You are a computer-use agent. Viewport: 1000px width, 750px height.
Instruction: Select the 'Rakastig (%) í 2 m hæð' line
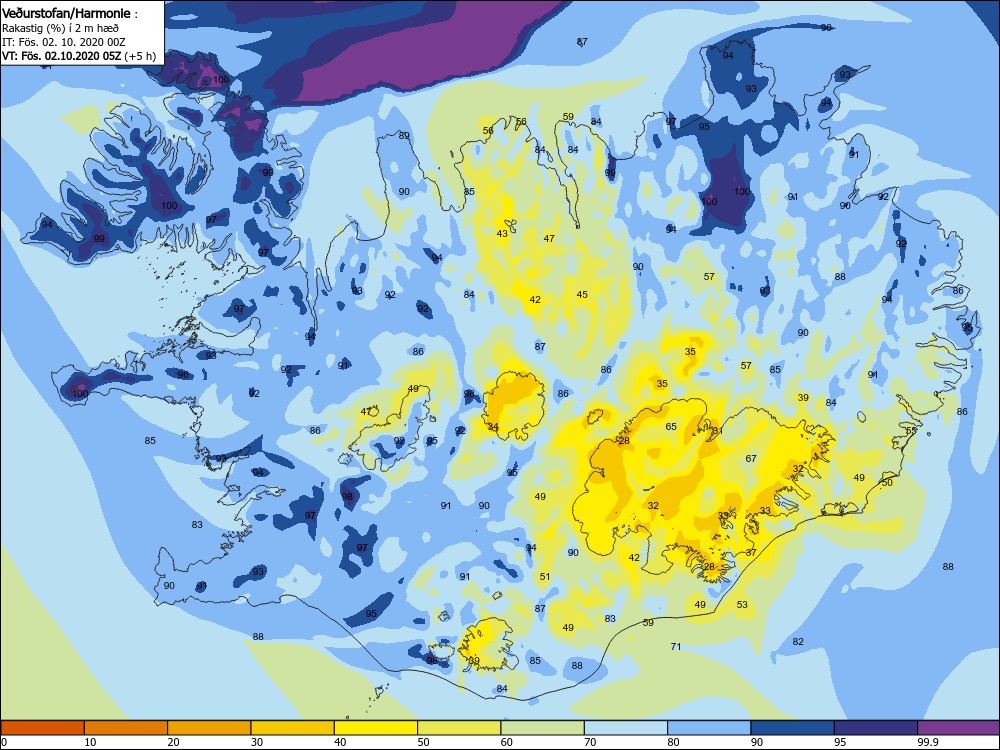[61, 28]
